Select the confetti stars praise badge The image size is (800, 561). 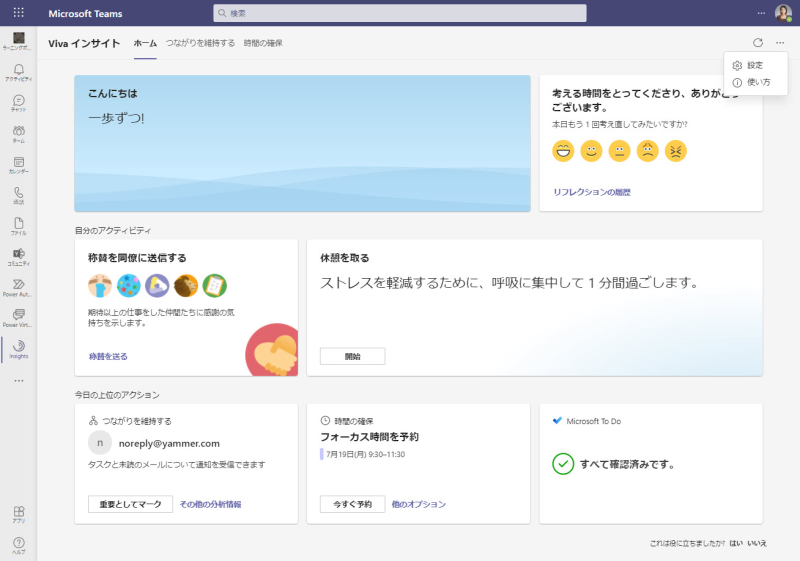click(129, 286)
